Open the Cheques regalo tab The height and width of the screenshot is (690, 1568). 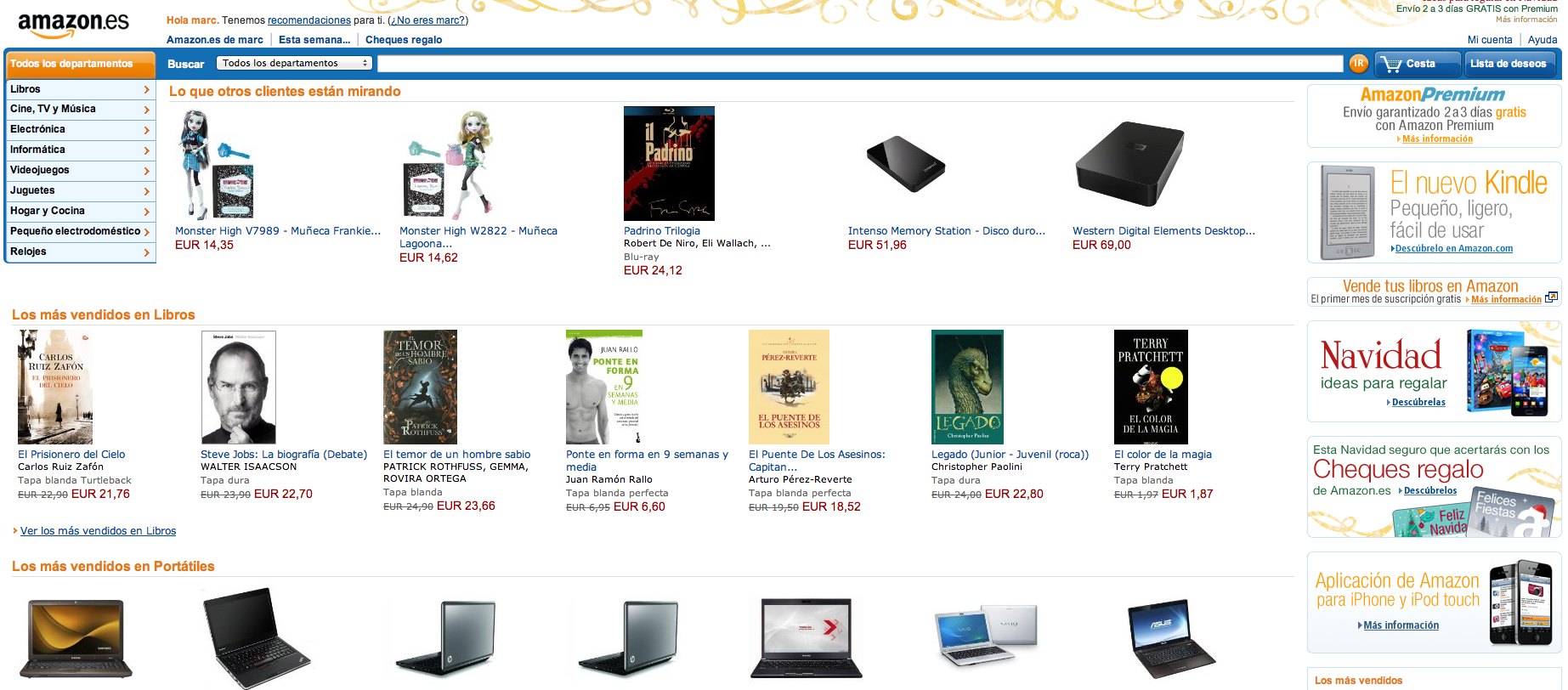[x=404, y=40]
